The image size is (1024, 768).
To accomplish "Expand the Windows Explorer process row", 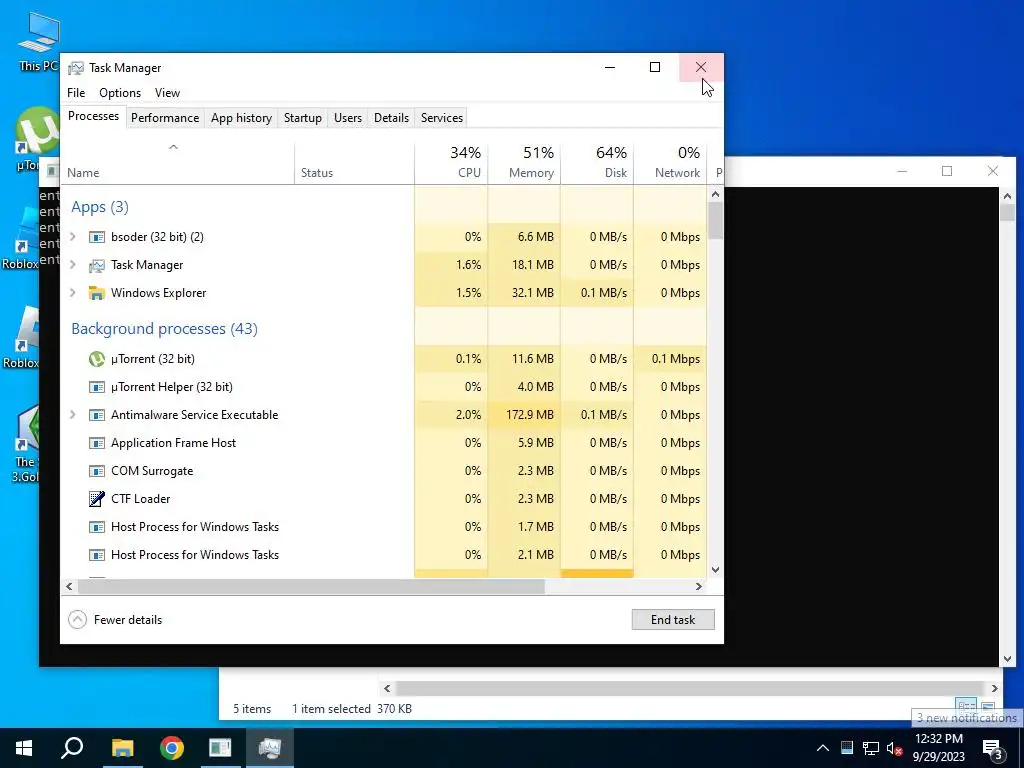I will click(x=73, y=293).
